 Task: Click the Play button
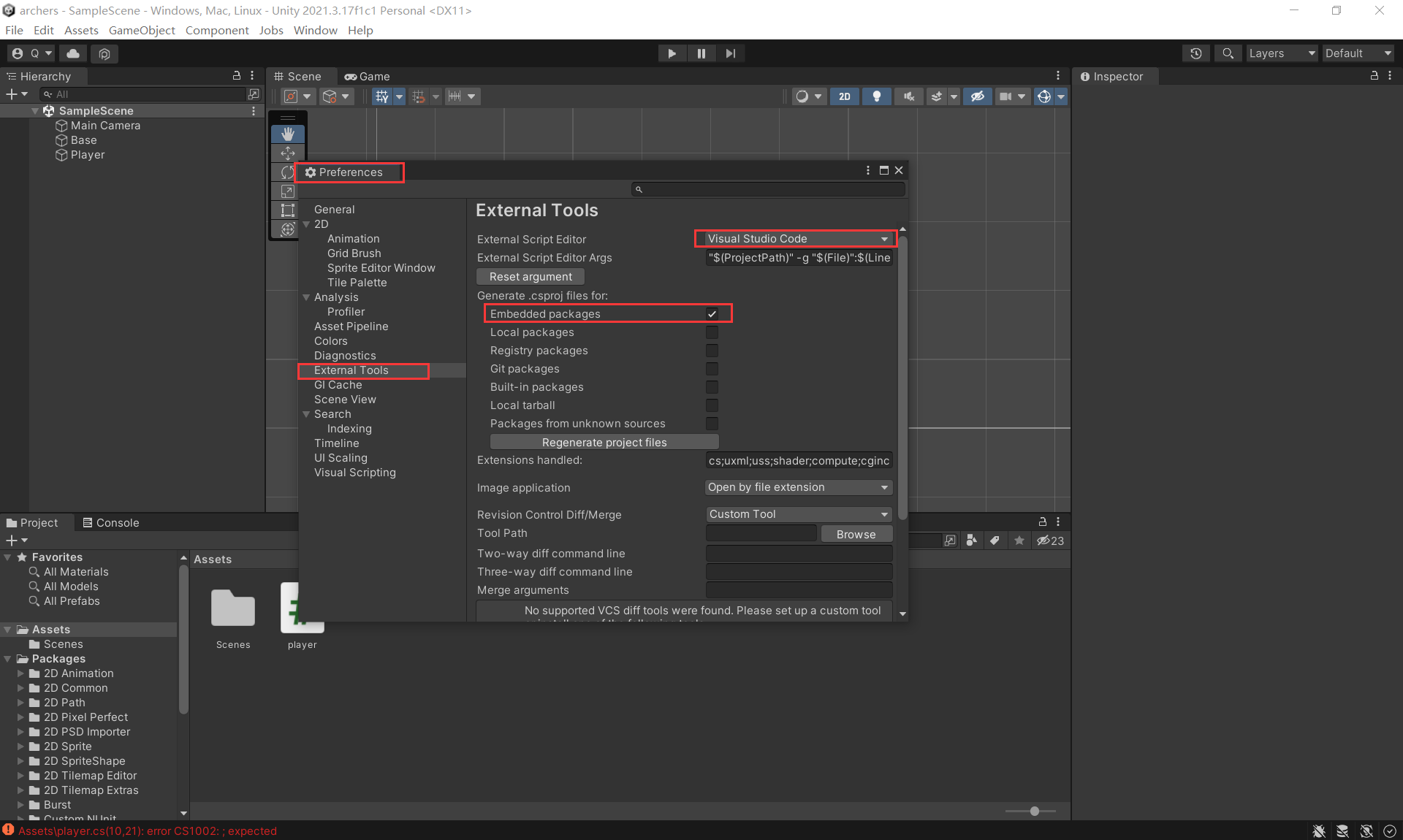coord(672,53)
